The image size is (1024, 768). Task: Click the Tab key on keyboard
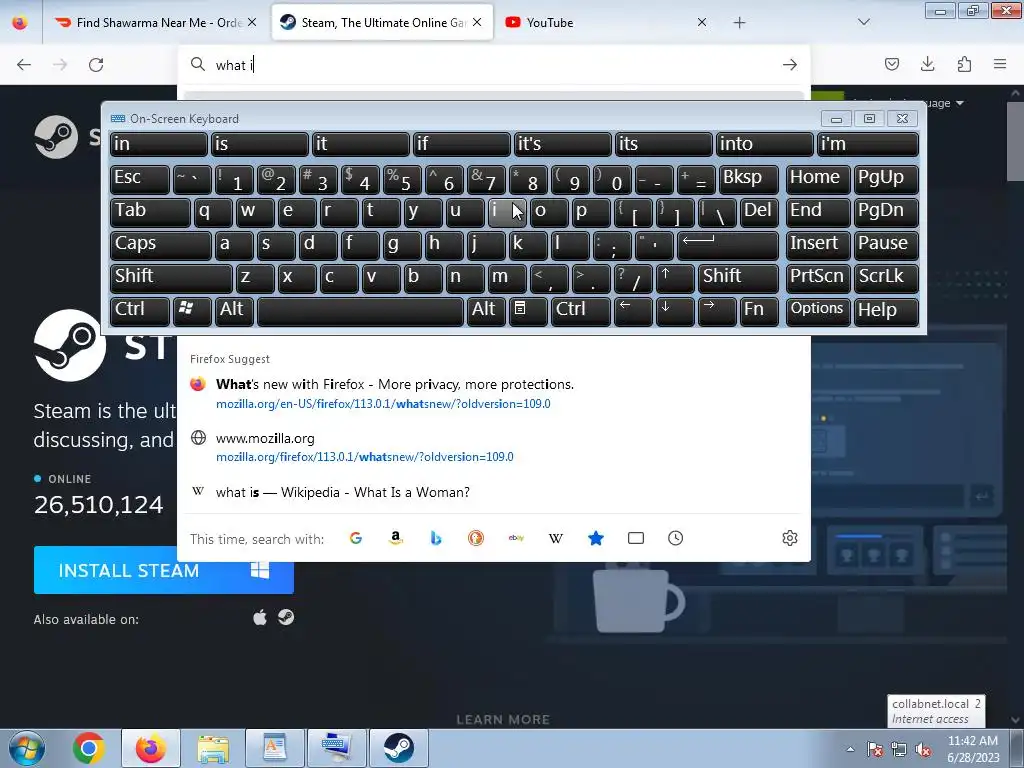click(x=150, y=212)
